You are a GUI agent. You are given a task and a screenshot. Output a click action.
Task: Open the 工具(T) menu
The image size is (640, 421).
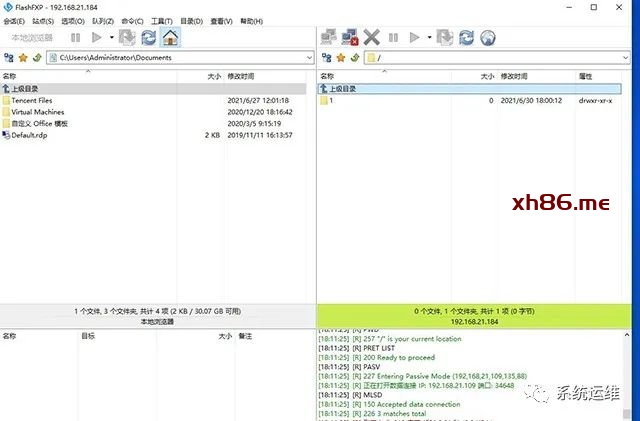click(x=162, y=21)
